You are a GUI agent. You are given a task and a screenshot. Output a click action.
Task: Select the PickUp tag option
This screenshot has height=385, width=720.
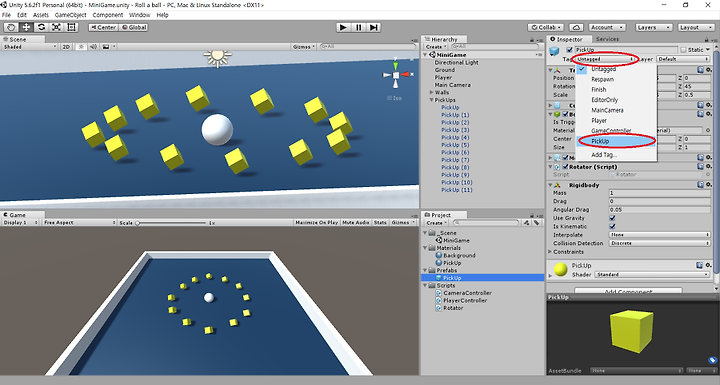(616, 141)
